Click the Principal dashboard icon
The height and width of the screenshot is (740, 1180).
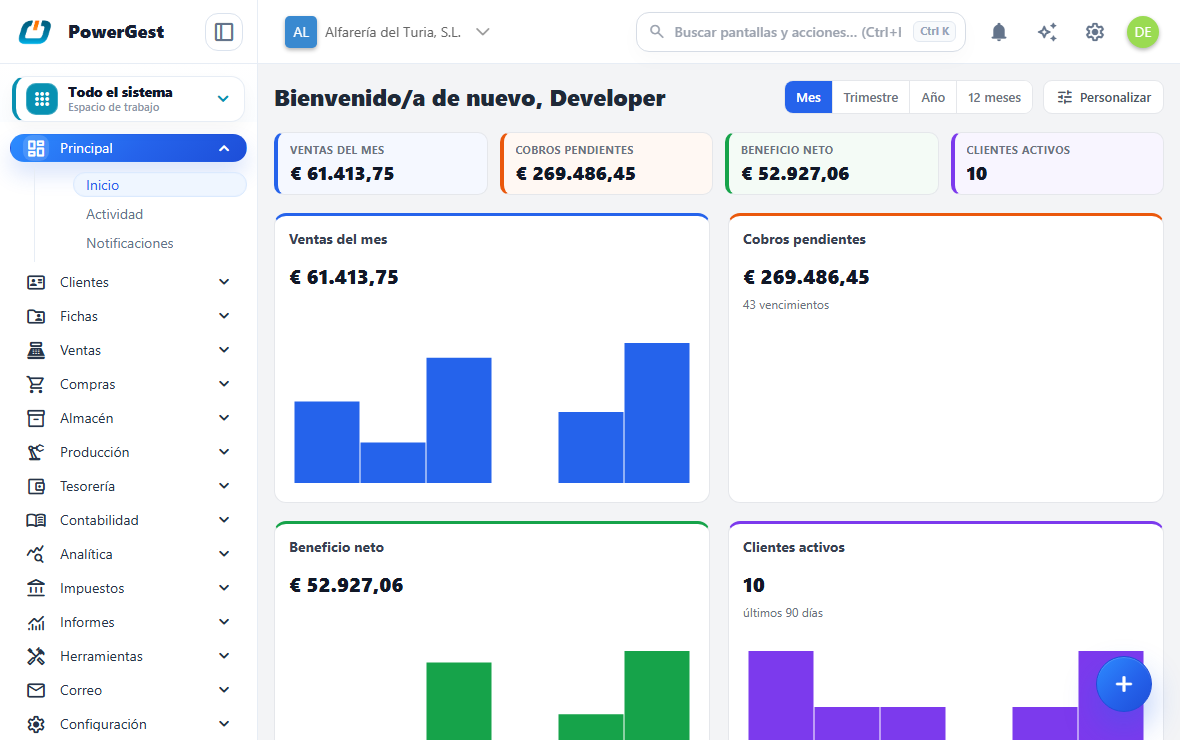(x=36, y=148)
